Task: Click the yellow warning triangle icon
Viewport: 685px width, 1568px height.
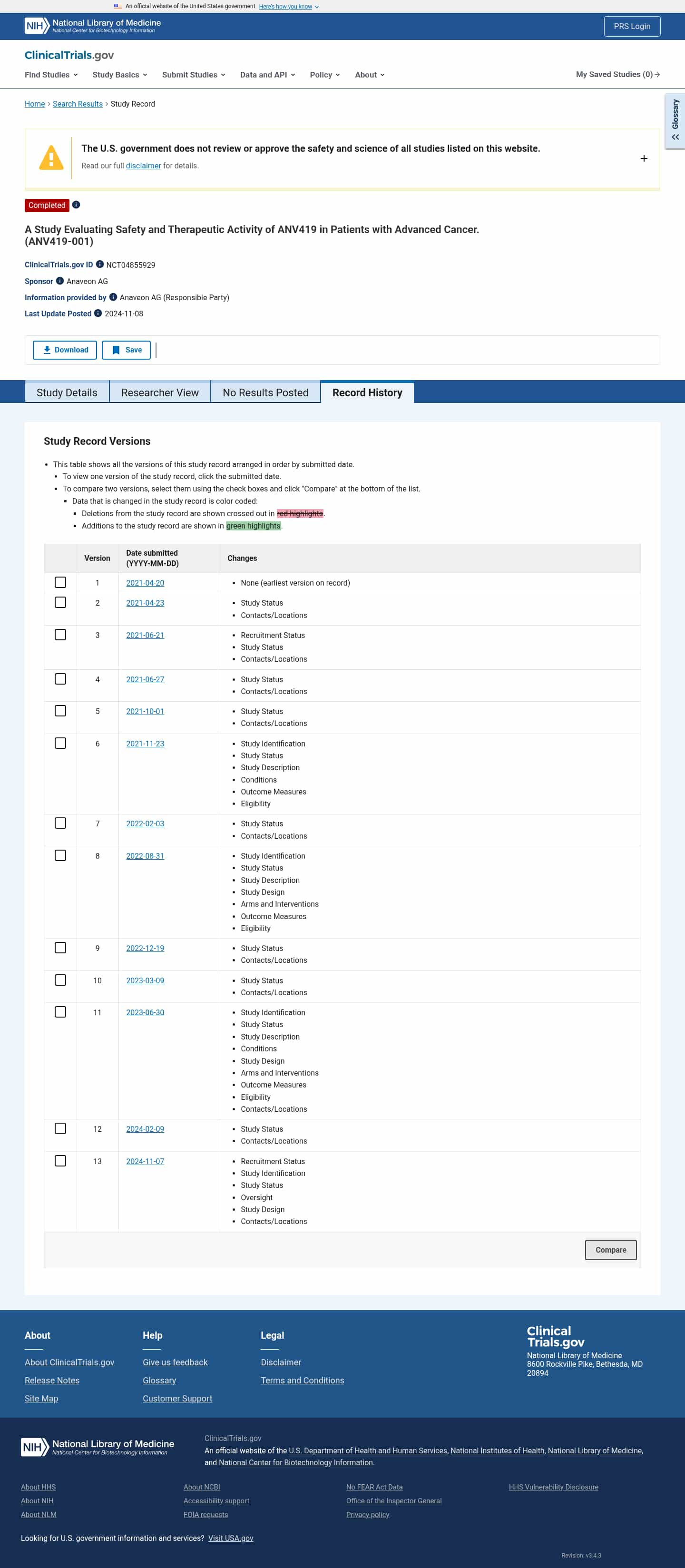Action: point(51,157)
